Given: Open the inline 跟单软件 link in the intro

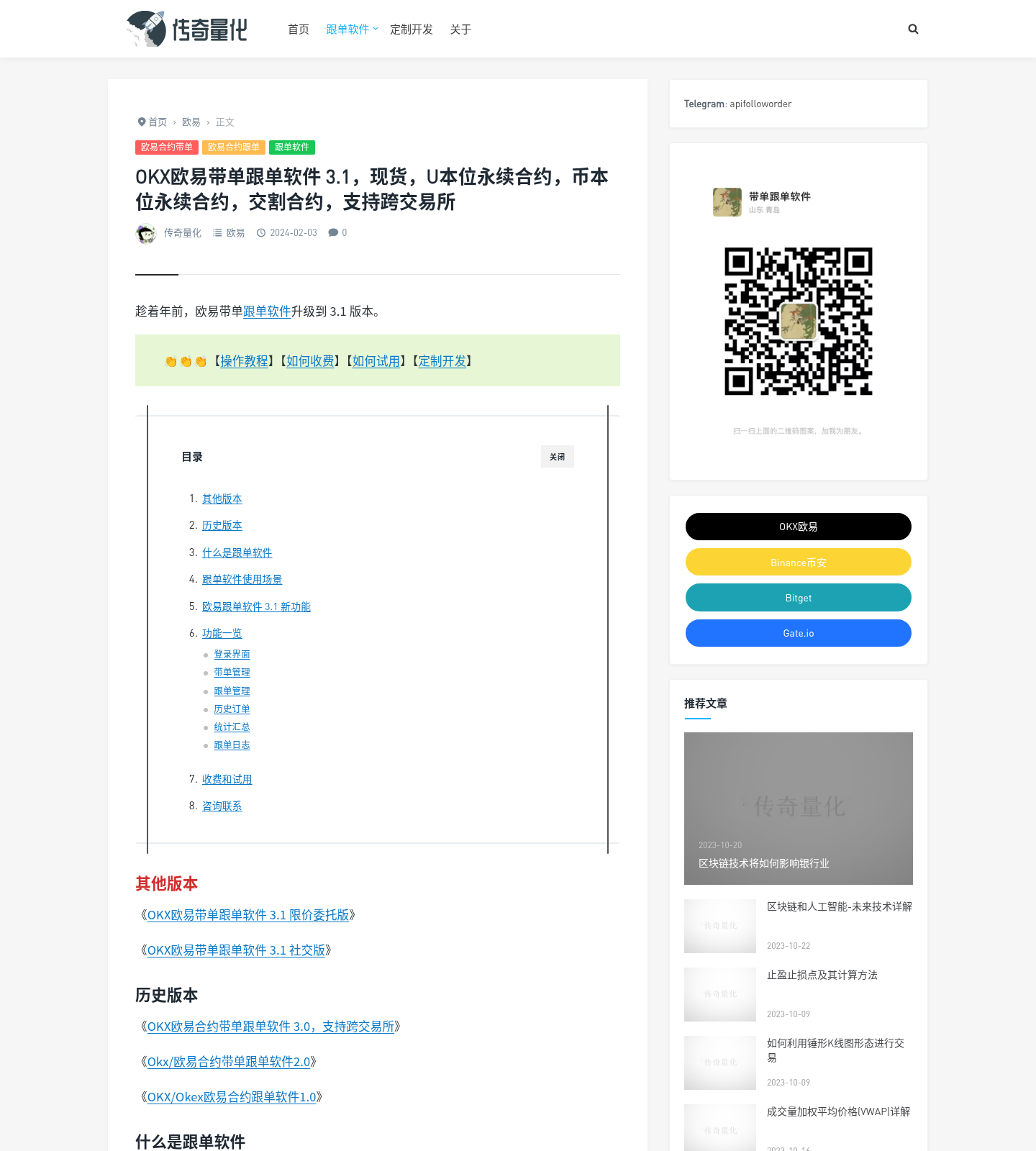Looking at the screenshot, I should [267, 311].
